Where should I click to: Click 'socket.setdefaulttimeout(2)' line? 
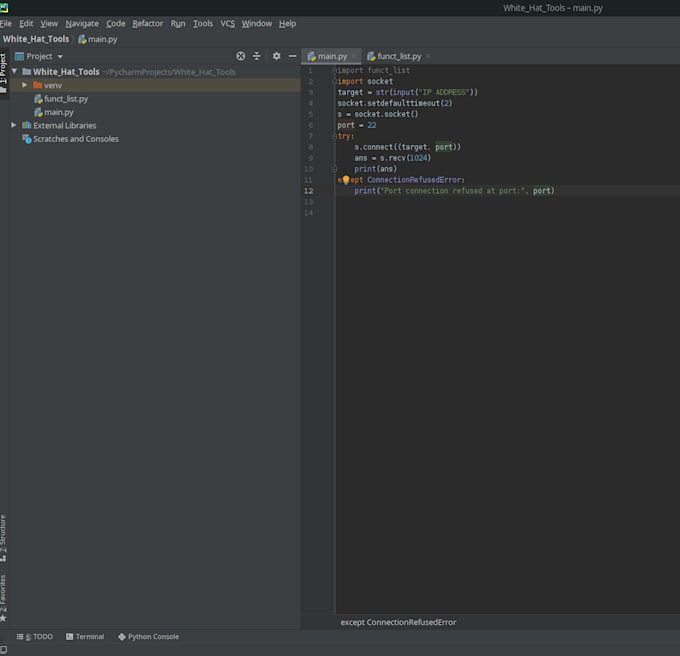pos(395,103)
